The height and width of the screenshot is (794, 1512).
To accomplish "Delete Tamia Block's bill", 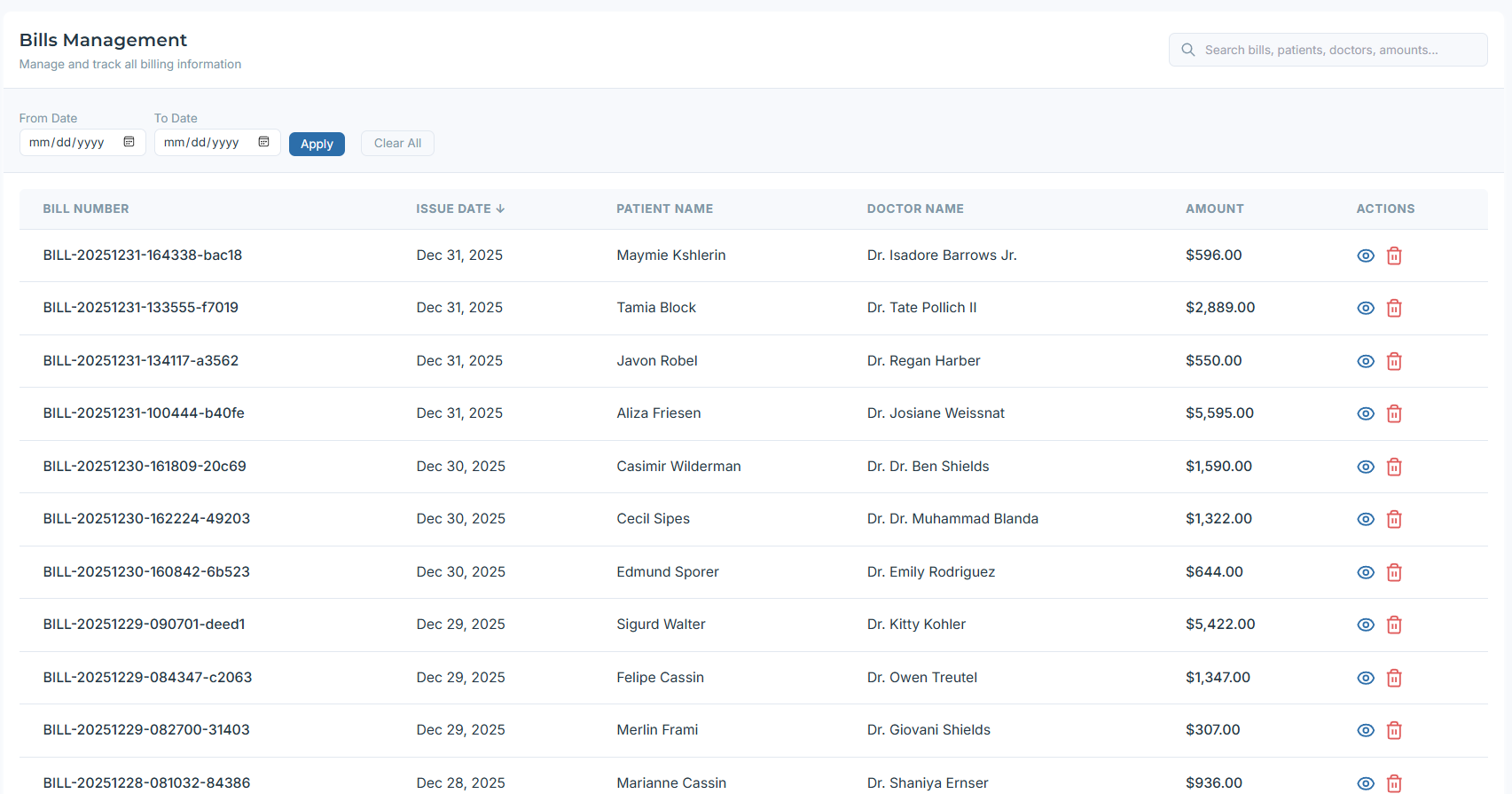I will [1394, 308].
